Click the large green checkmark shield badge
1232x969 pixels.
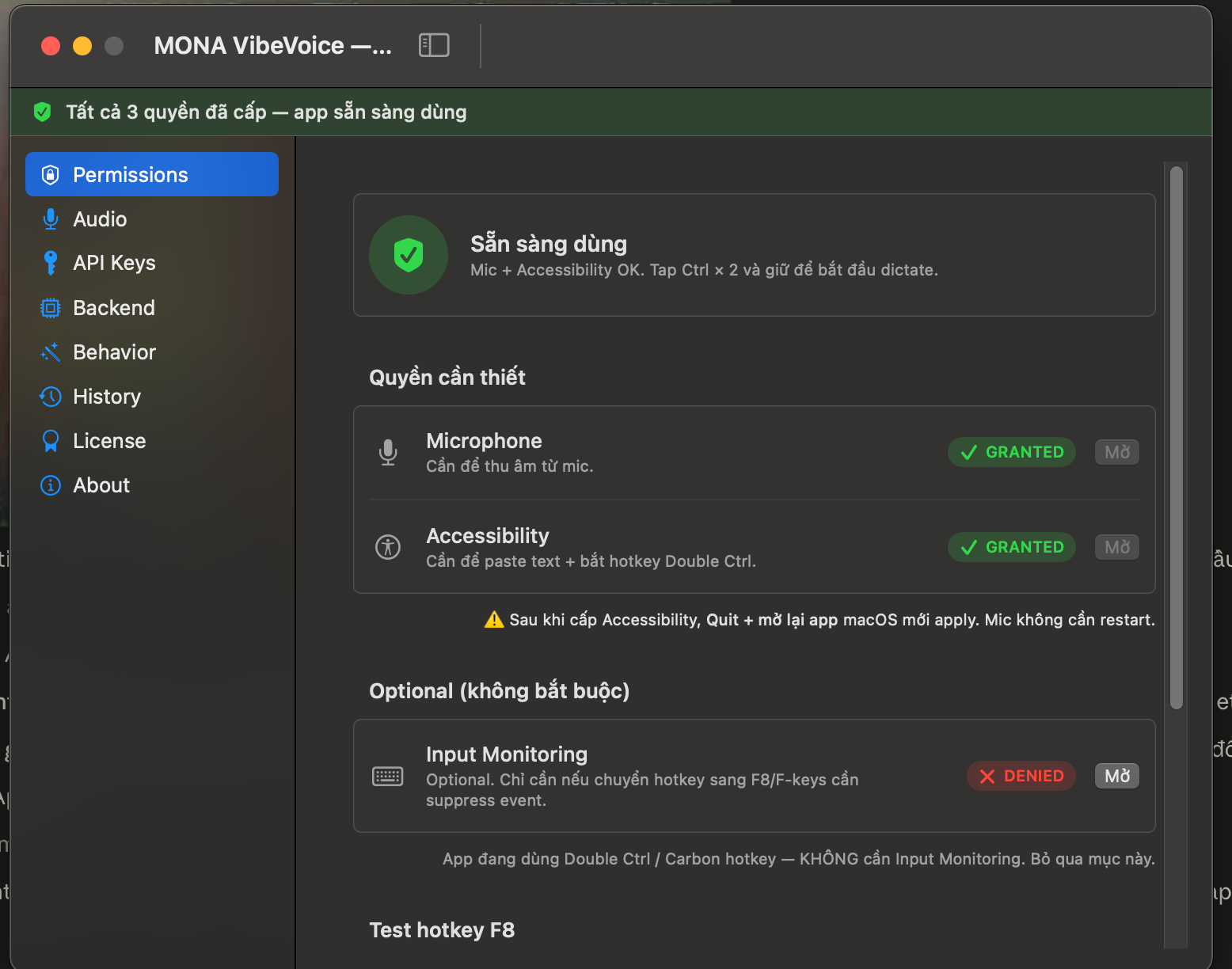[x=409, y=255]
